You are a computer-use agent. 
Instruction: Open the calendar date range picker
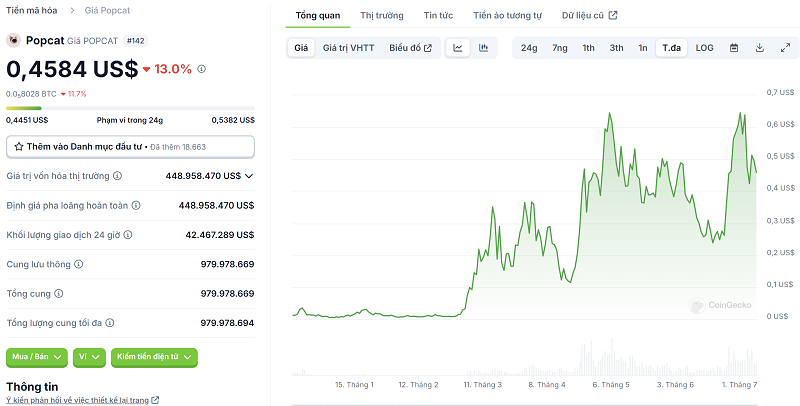point(734,48)
